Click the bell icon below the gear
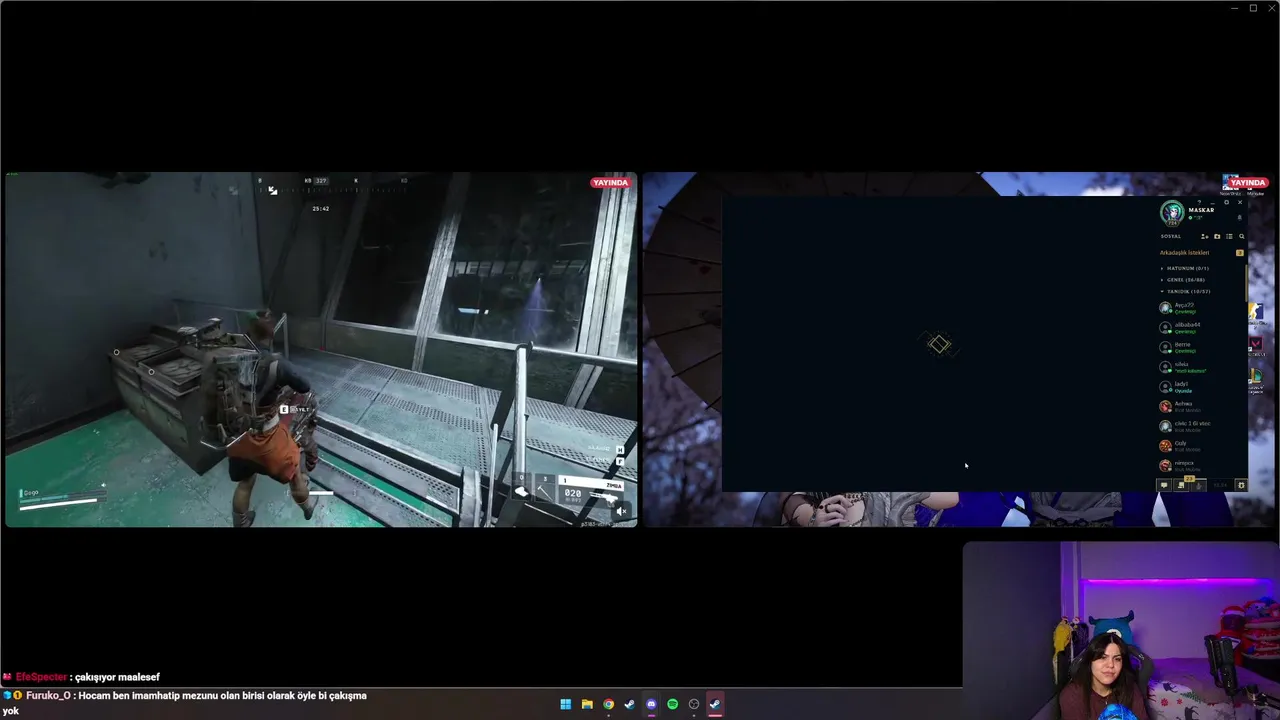1280x720 pixels. point(1240,217)
